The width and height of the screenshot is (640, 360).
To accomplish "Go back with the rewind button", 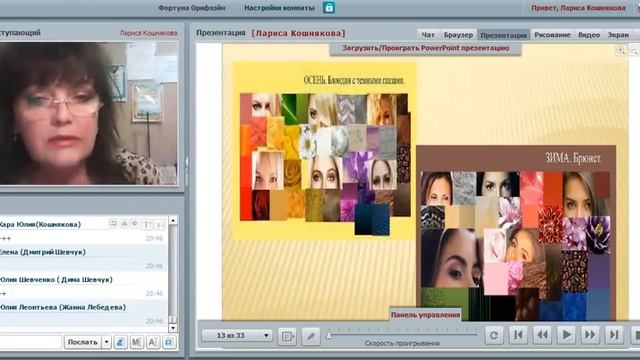I will pyautogui.click(x=542, y=335).
